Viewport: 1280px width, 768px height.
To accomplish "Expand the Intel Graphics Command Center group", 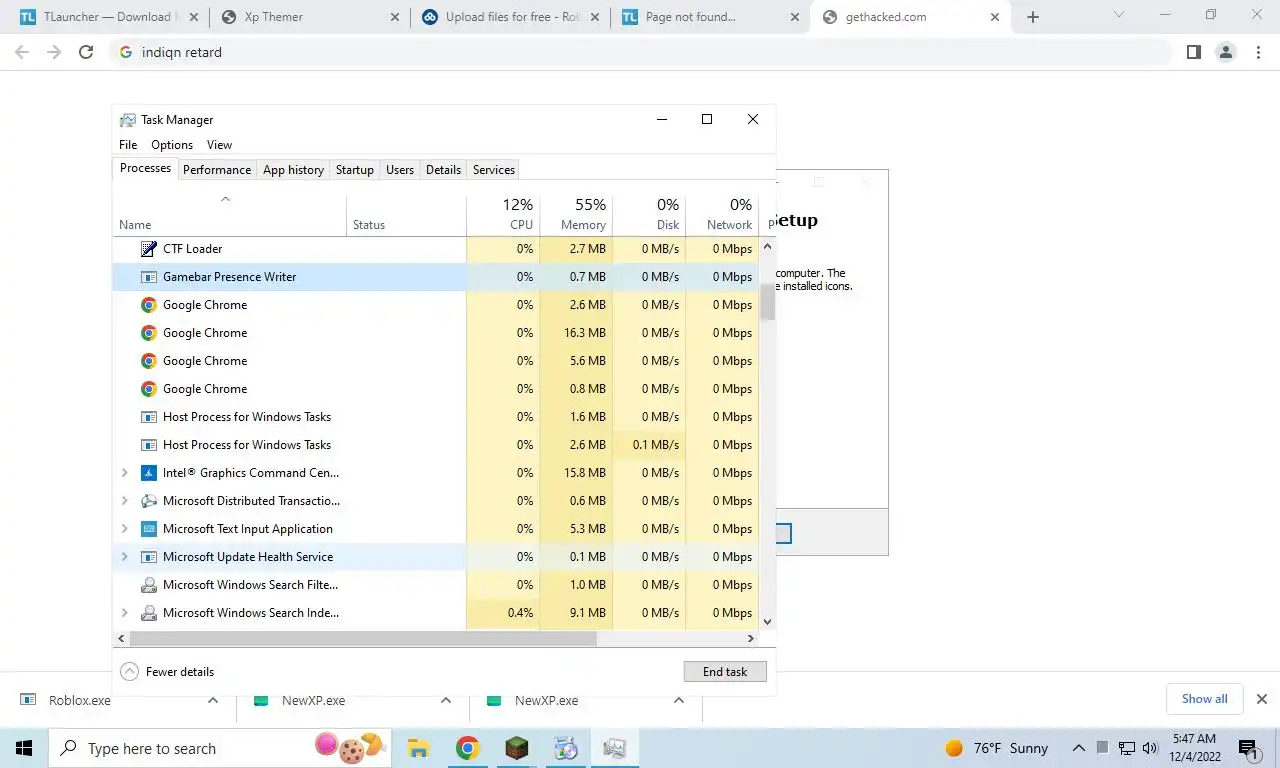I will 124,473.
